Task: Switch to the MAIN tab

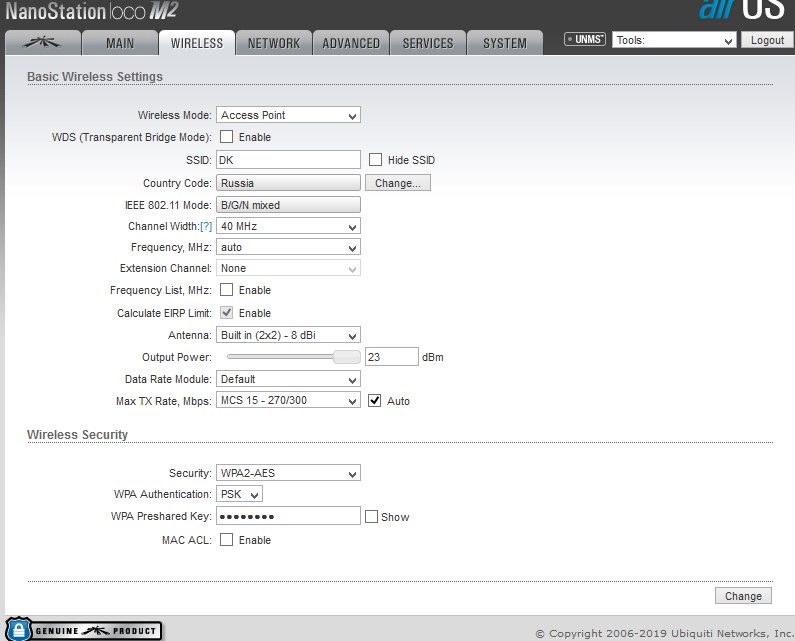Action: point(120,43)
